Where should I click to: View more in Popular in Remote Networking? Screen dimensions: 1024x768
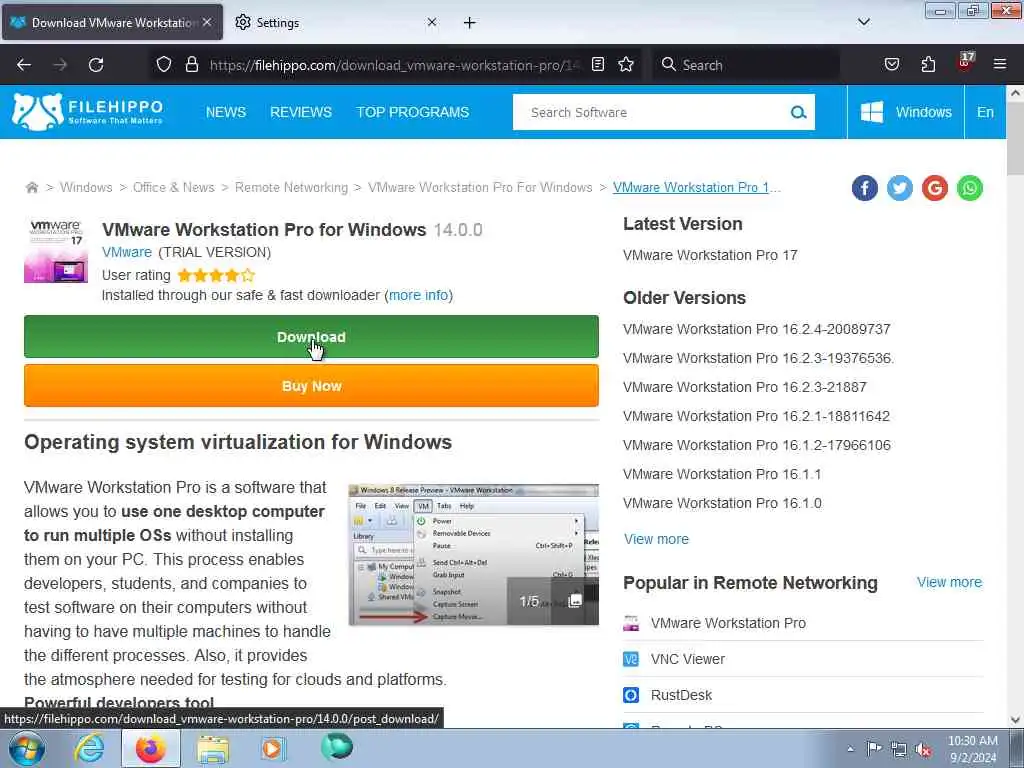coord(949,582)
